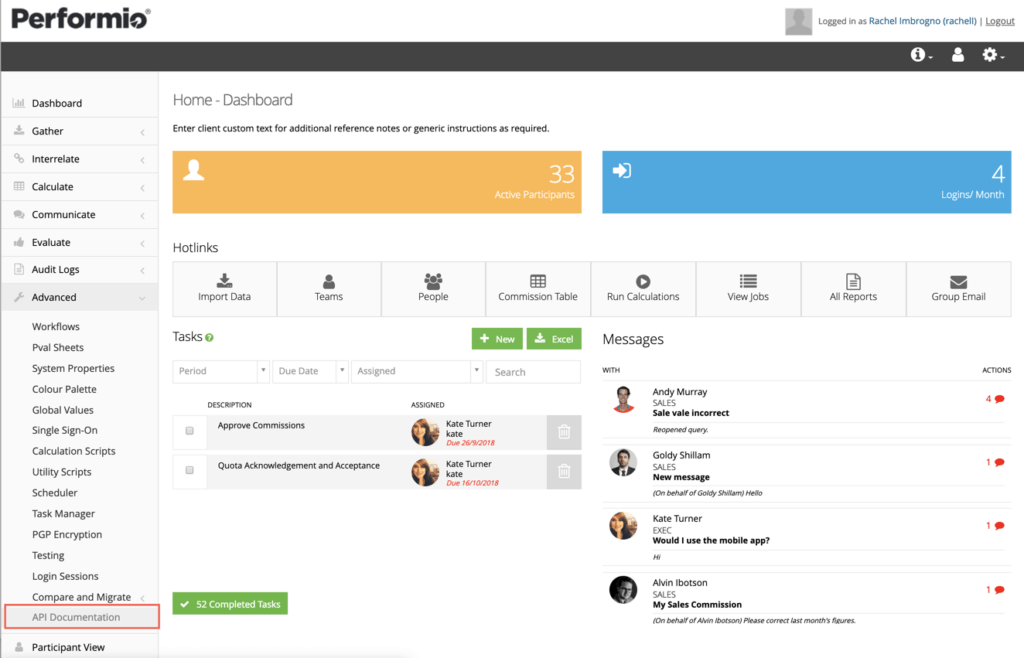The width and height of the screenshot is (1024, 658).
Task: Expand the Audit Logs sidebar menu
Action: [80, 270]
